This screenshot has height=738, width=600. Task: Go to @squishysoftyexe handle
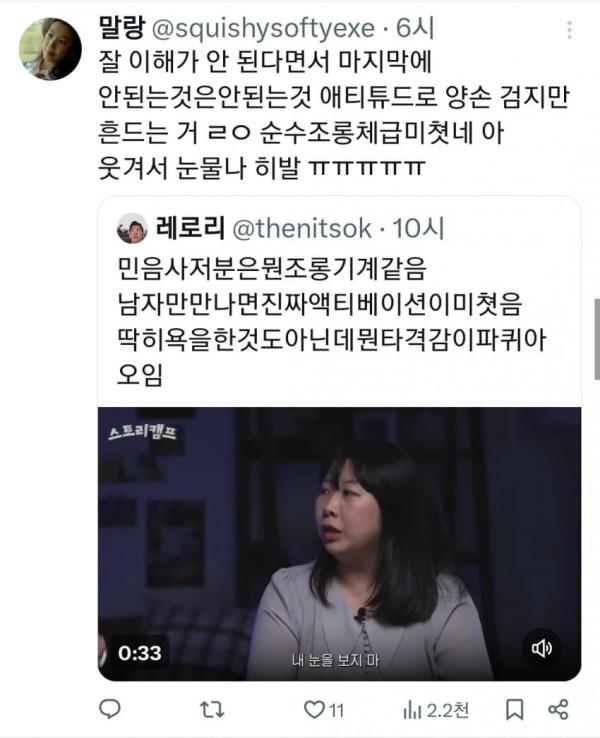click(264, 29)
